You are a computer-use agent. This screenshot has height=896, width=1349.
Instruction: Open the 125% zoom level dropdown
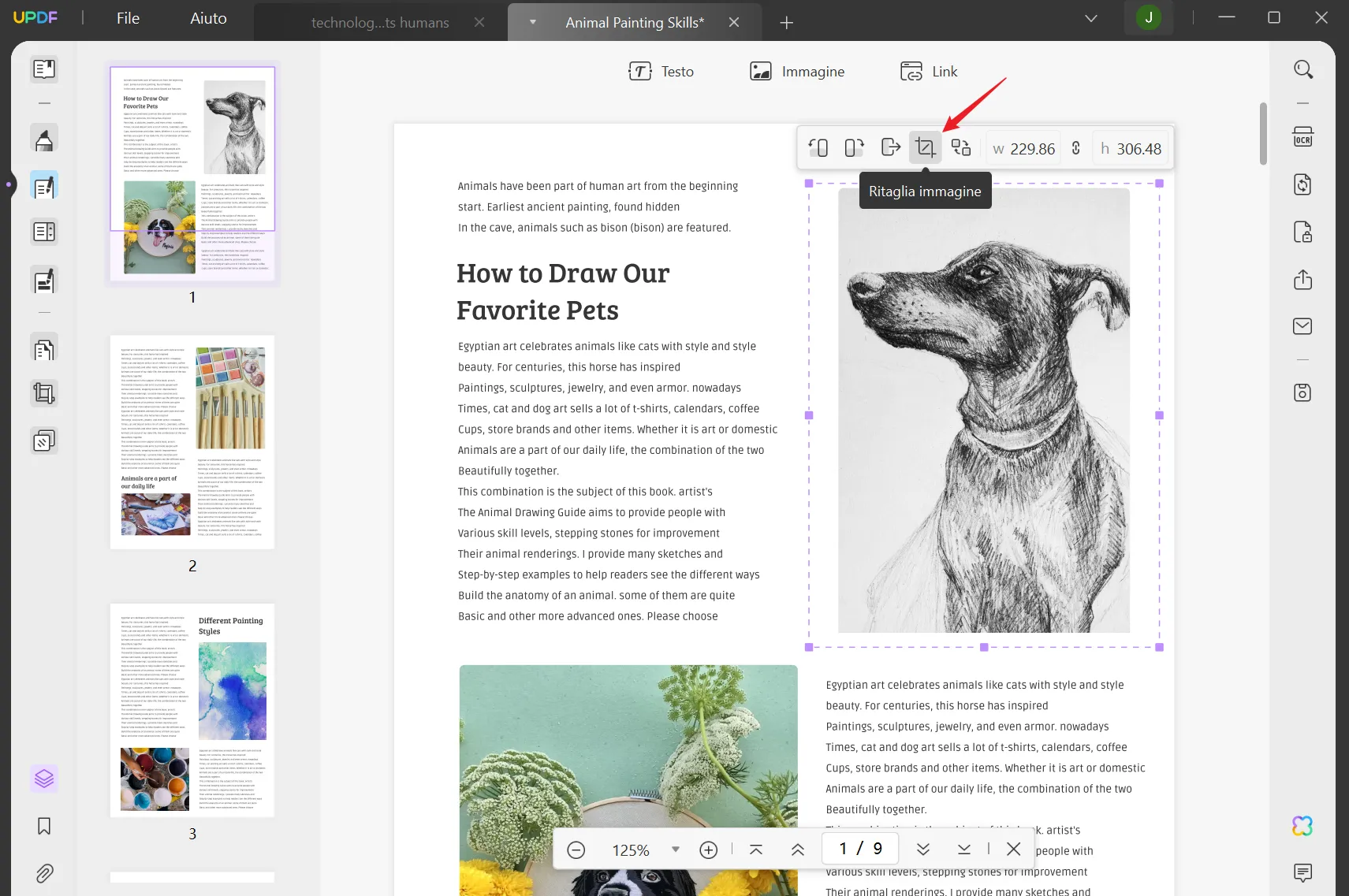[x=676, y=850]
